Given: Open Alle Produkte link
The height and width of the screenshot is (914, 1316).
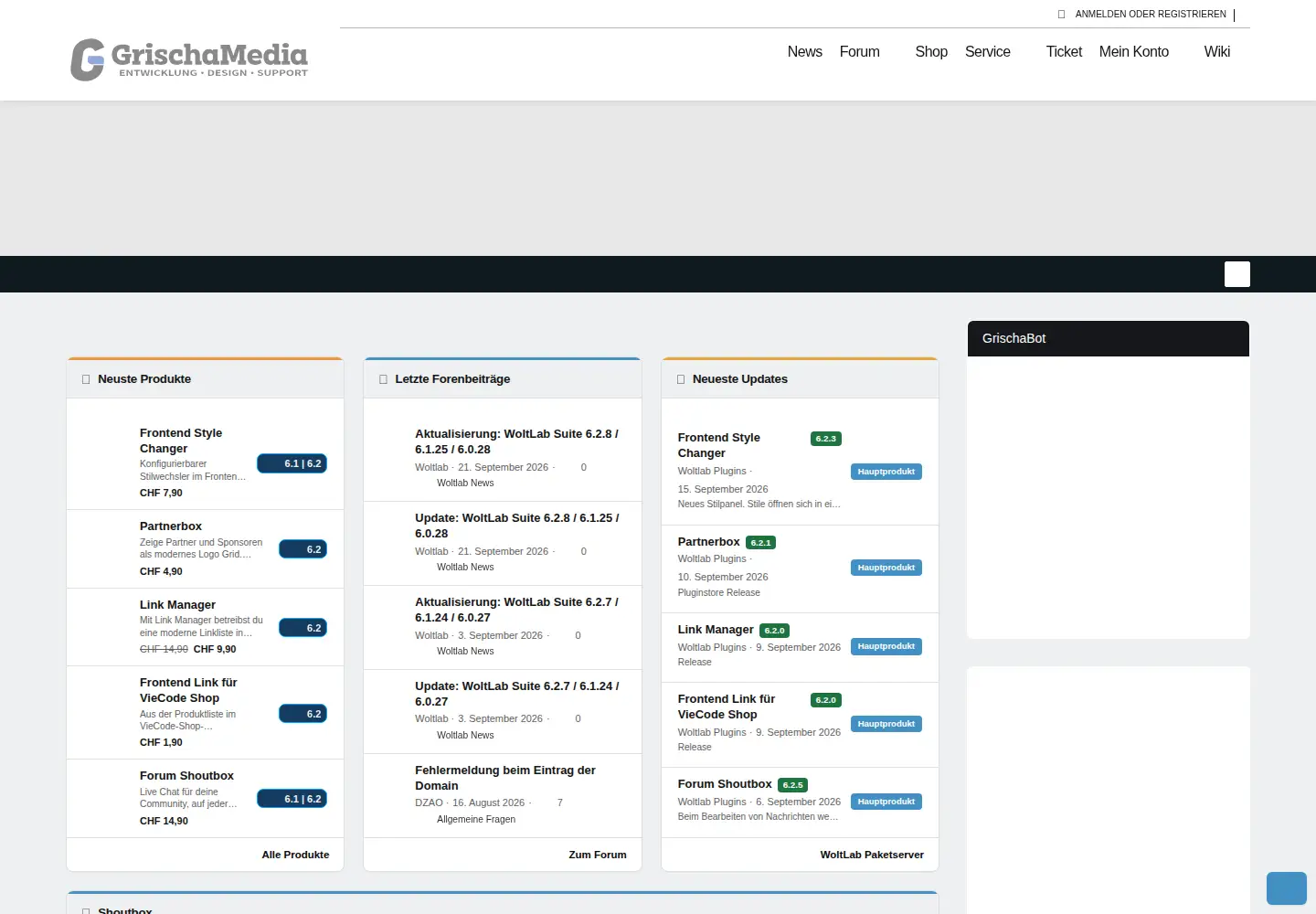Looking at the screenshot, I should pyautogui.click(x=295, y=855).
